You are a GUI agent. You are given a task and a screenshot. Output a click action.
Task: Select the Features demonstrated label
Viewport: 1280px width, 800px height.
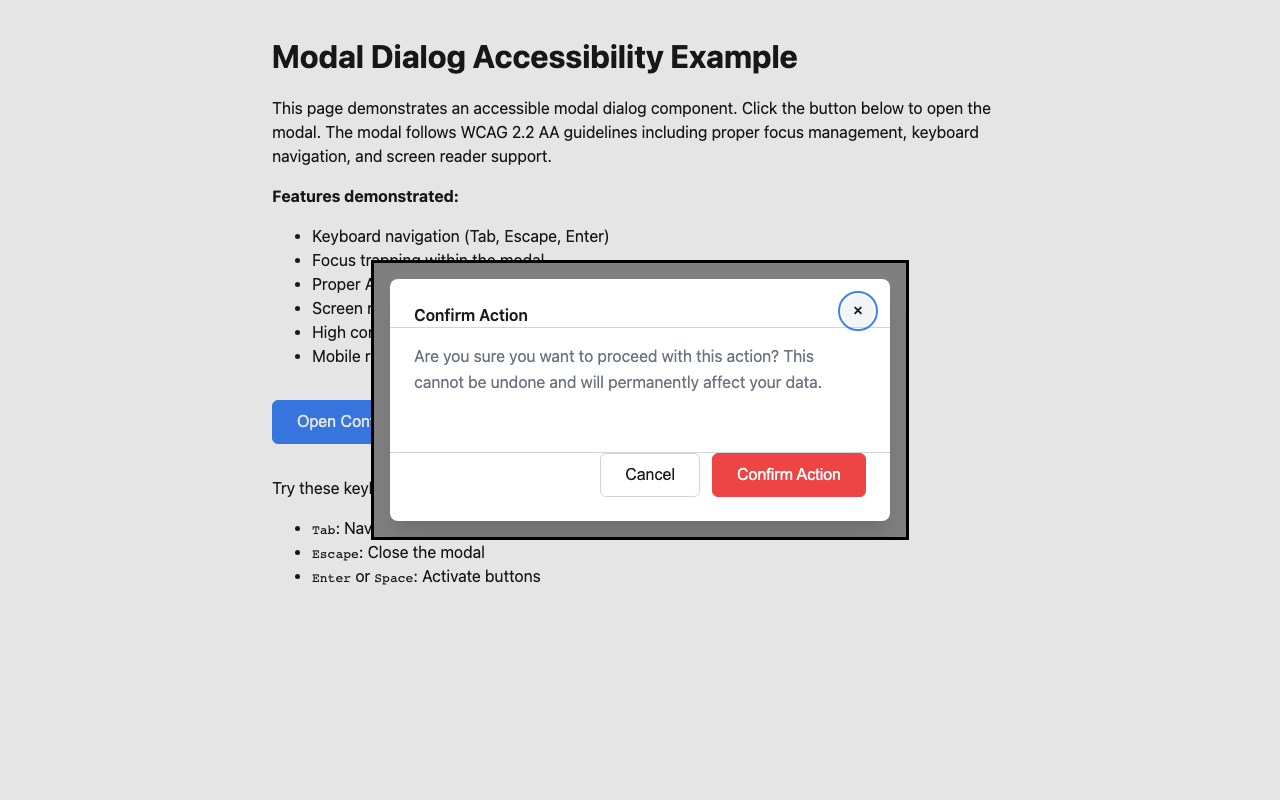pos(364,196)
